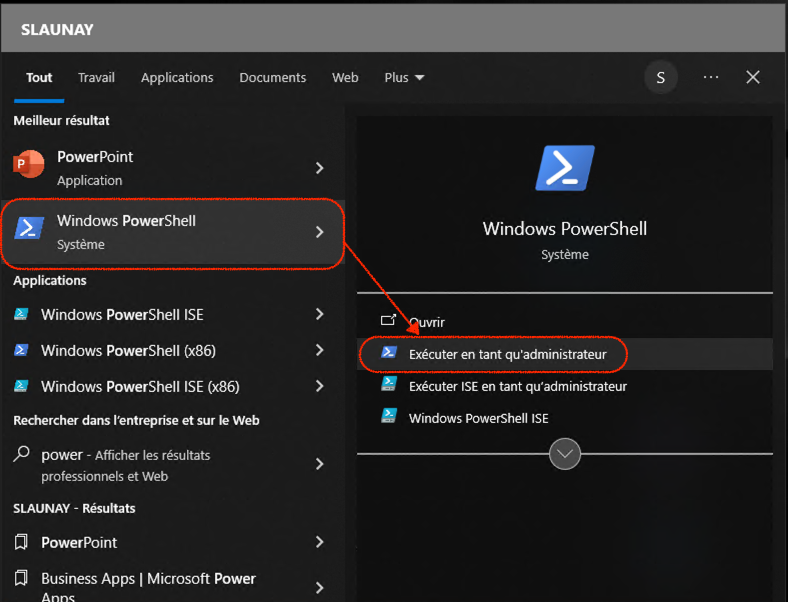The height and width of the screenshot is (602, 788).
Task: Expand the power web search result arrow
Action: click(320, 464)
